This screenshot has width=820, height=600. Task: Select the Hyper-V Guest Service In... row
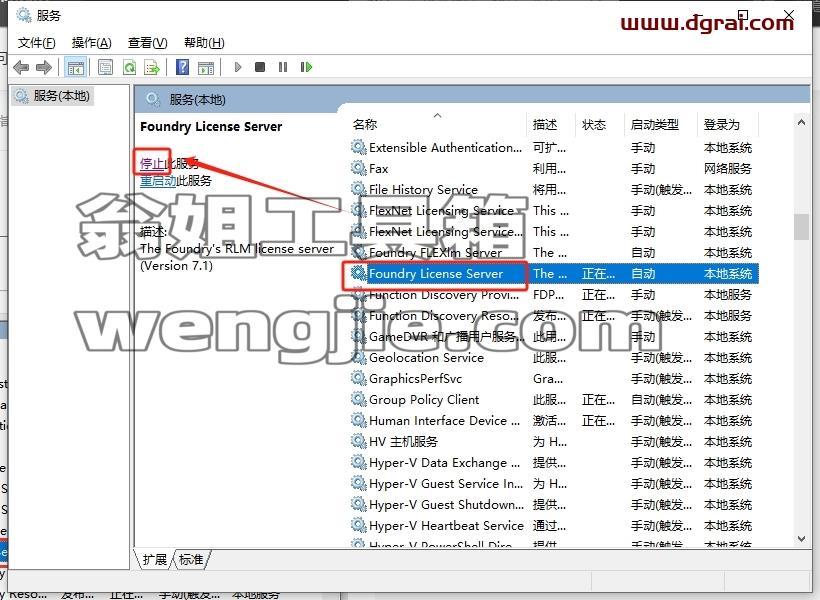(x=553, y=483)
